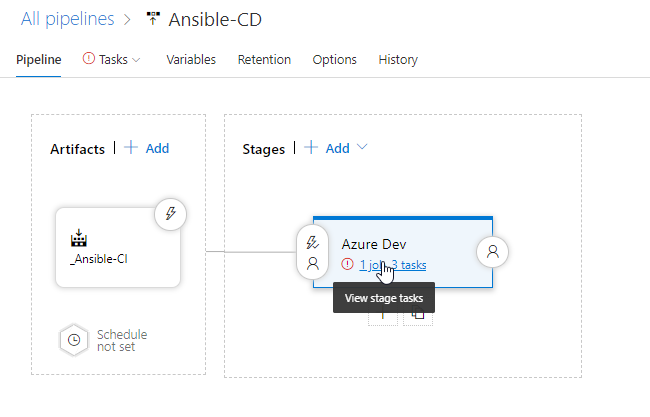
Task: Open post-deployment conditions person icon on Azure Dev
Action: tap(492, 252)
